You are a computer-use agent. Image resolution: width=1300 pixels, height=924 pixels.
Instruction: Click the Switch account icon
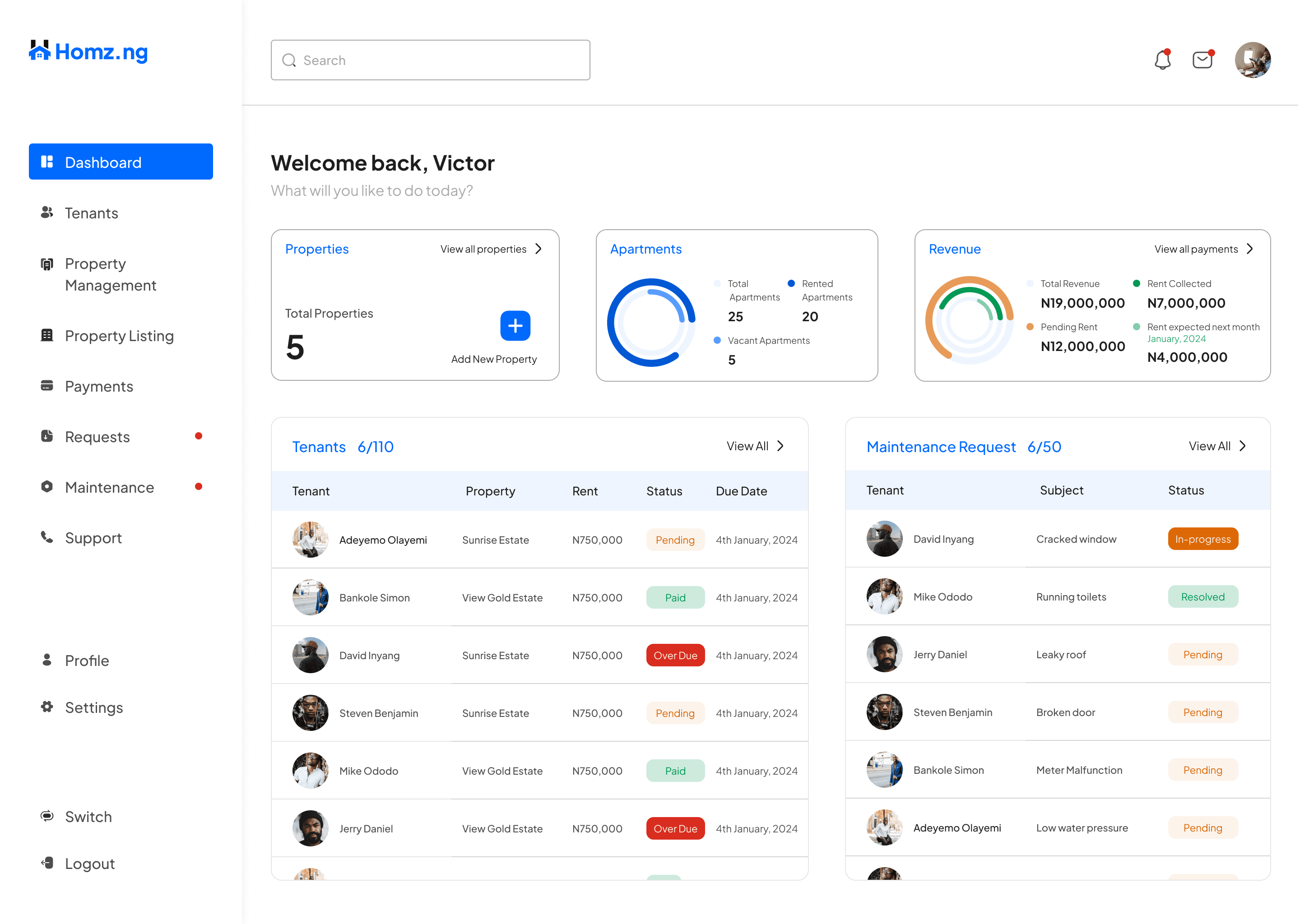click(x=47, y=816)
